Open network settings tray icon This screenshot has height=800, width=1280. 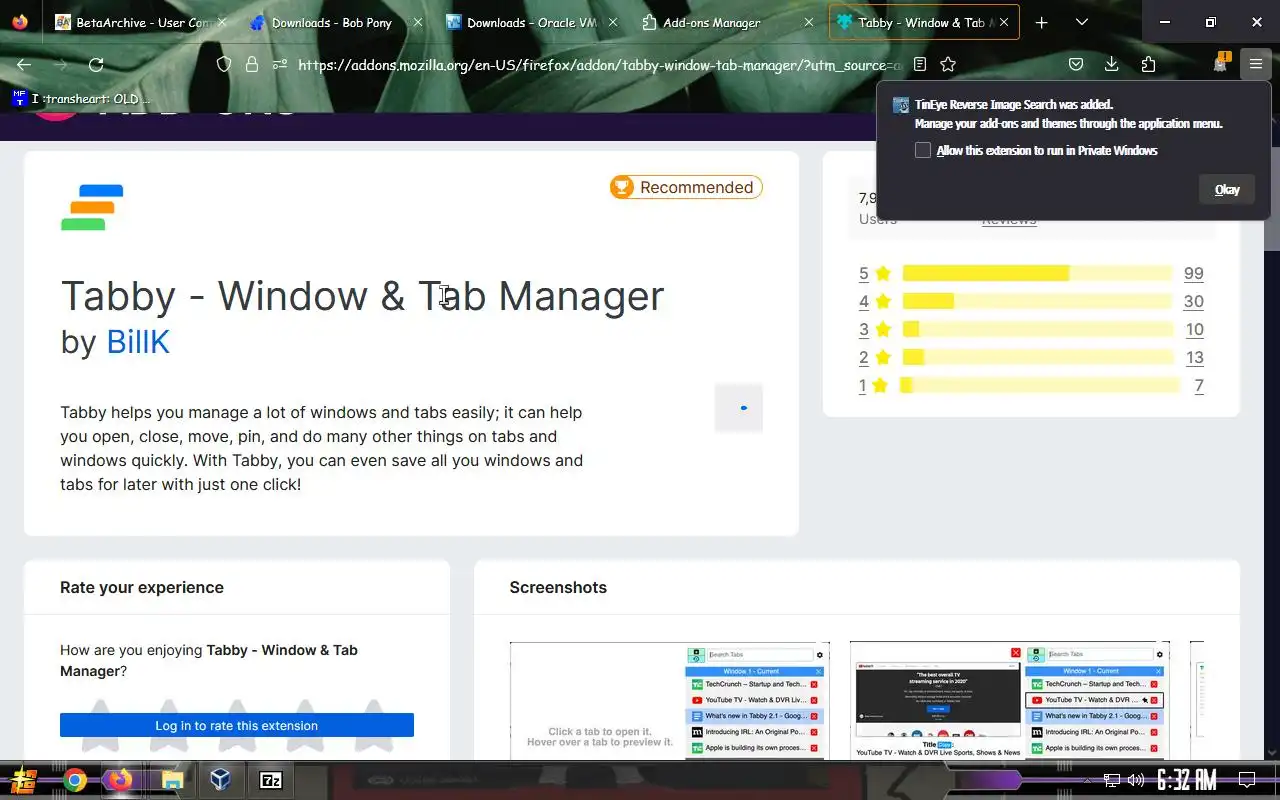point(1112,780)
